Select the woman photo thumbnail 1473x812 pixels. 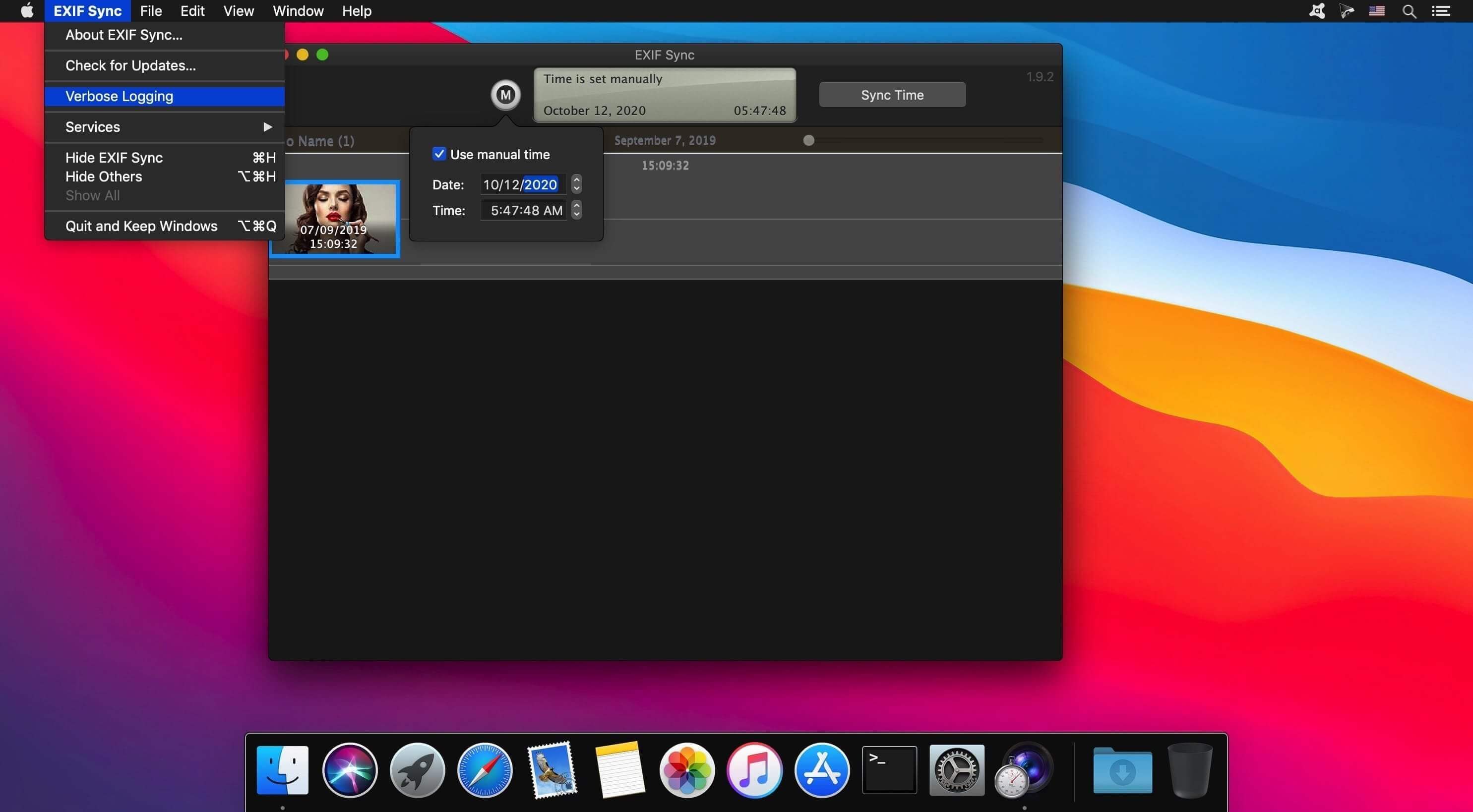click(x=334, y=218)
